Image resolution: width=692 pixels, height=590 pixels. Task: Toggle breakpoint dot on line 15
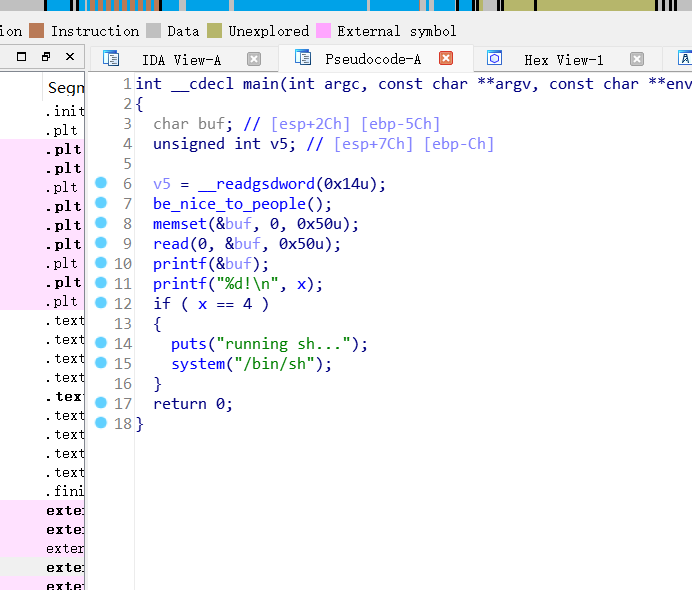click(101, 363)
